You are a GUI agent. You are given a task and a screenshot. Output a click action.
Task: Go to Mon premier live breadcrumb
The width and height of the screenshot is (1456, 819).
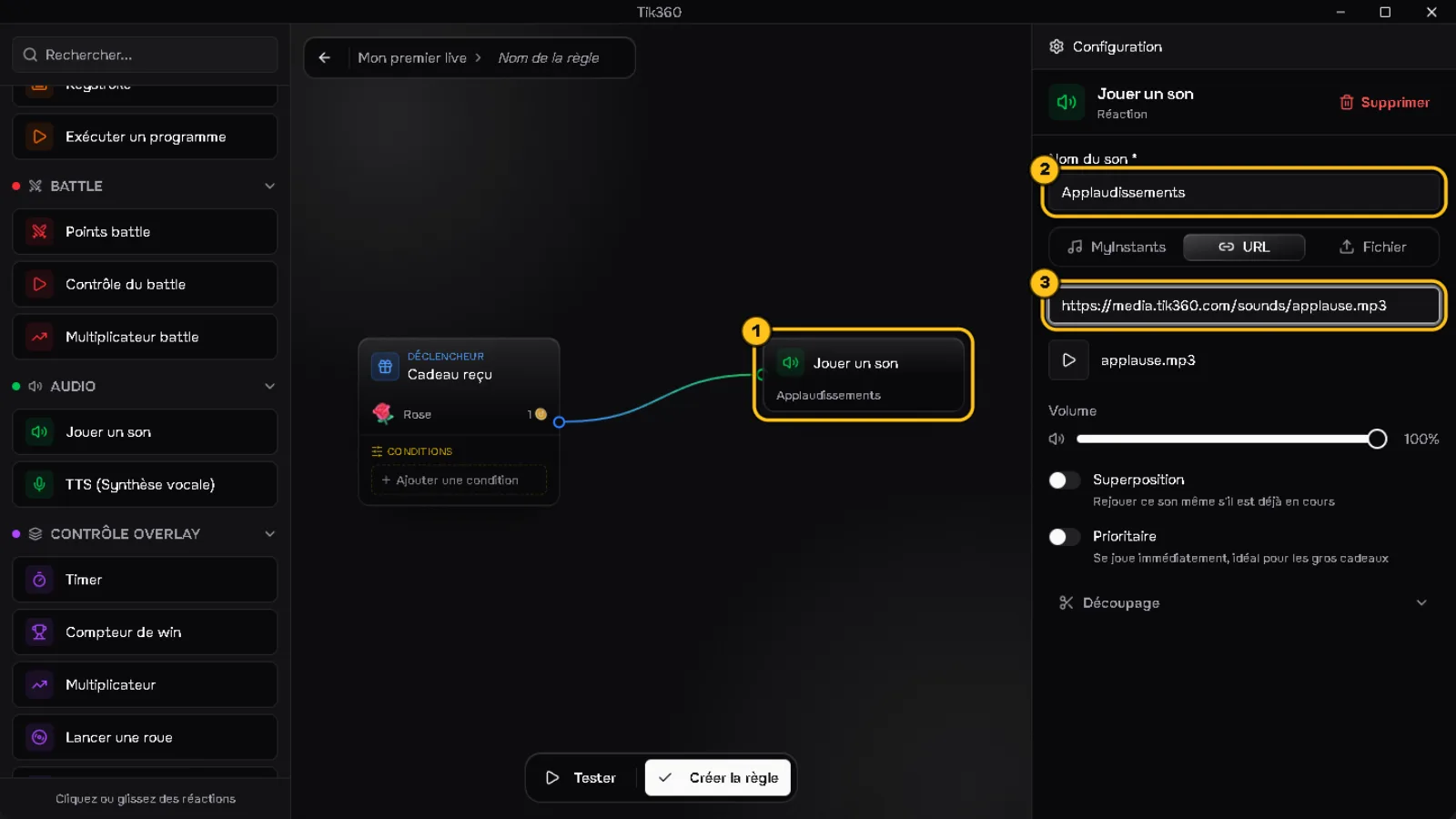click(412, 57)
